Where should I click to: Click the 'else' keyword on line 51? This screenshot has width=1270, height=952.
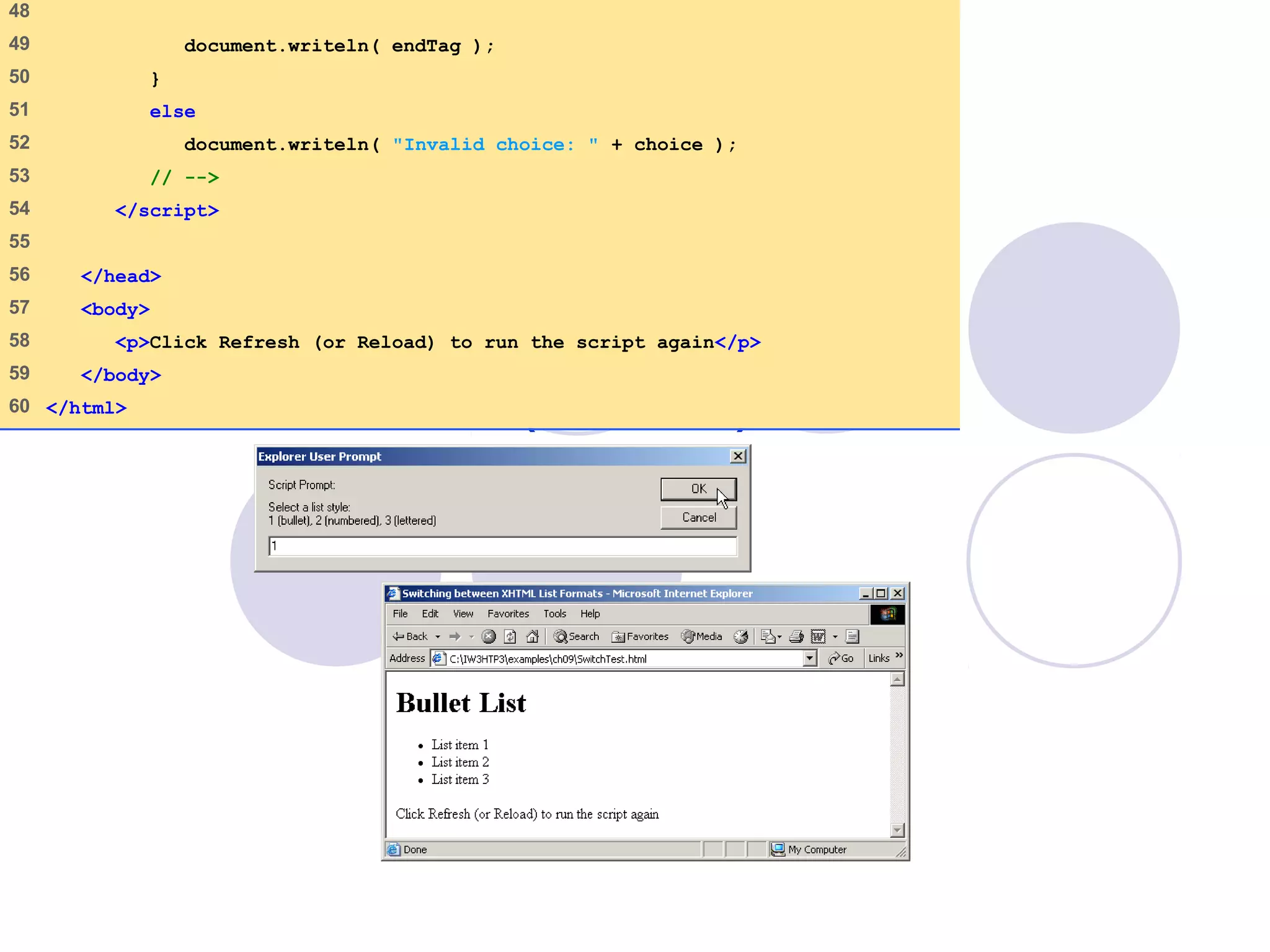pos(172,112)
